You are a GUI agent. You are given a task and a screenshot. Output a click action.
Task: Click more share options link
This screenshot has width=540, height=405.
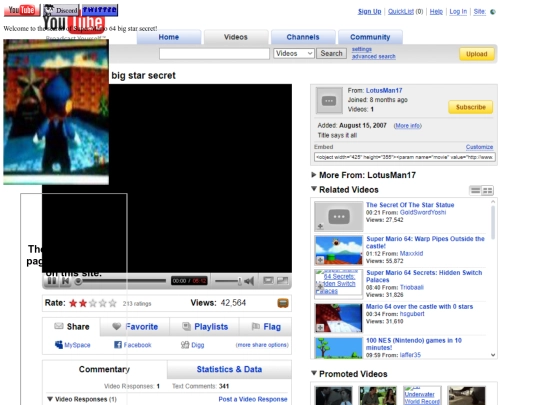262,345
